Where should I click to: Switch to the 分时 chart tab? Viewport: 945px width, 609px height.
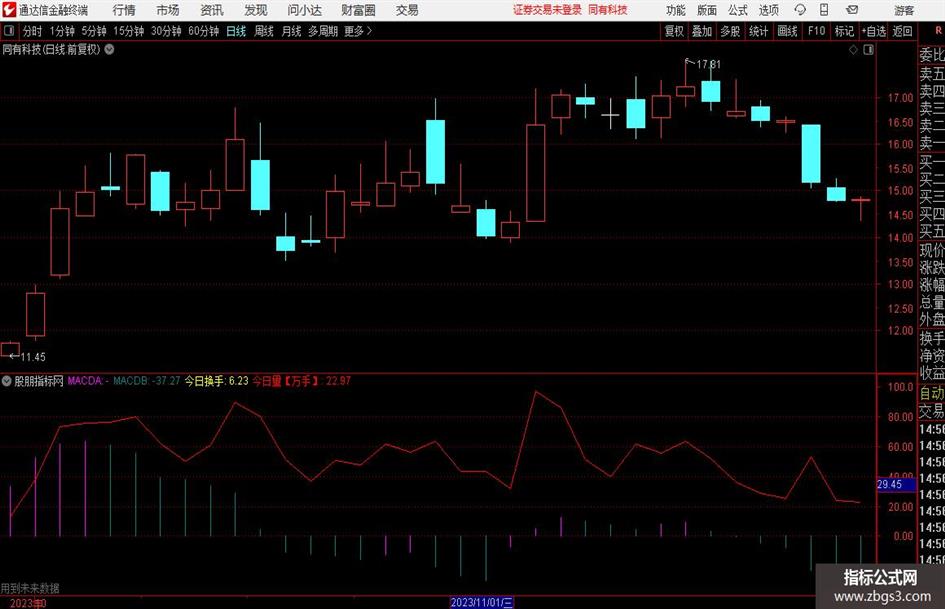[32, 31]
